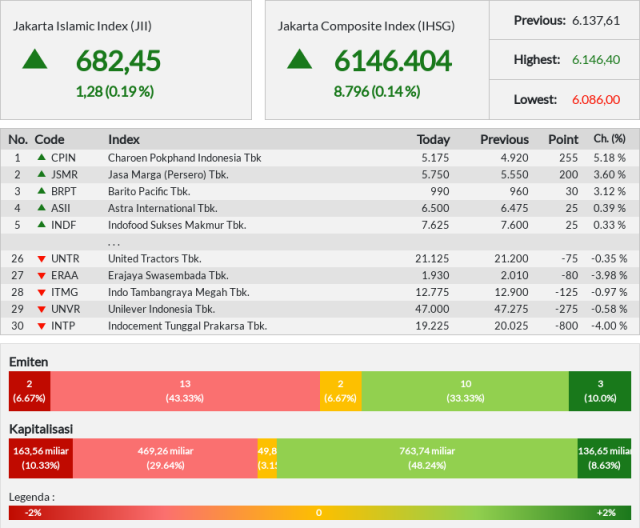This screenshot has height=528, width=640.
Task: Click the red down triangle for UNTR
Action: tap(41, 259)
